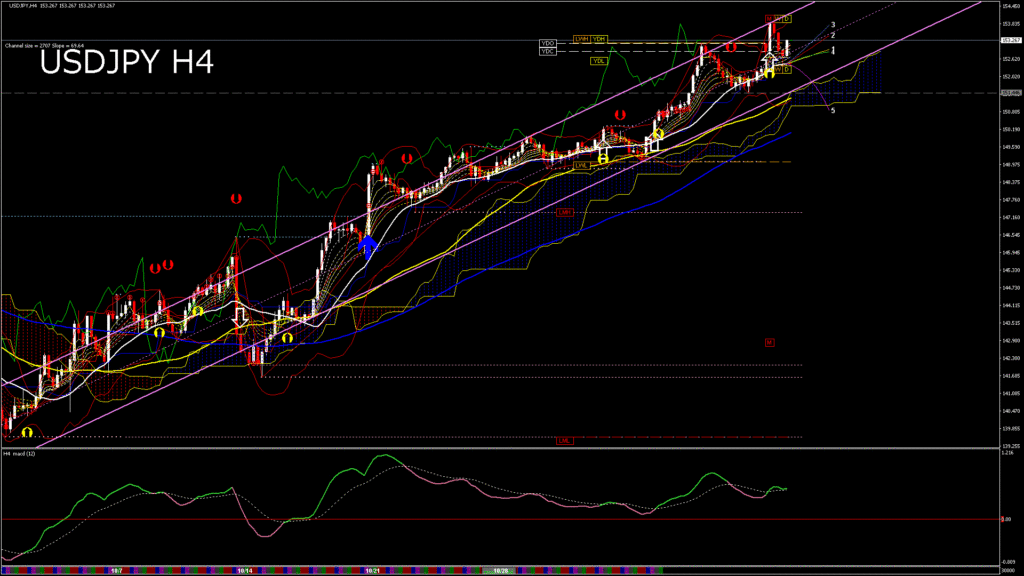Screen dimensions: 1024x576
Task: Click the small red box marker at lower right
Action: click(769, 342)
